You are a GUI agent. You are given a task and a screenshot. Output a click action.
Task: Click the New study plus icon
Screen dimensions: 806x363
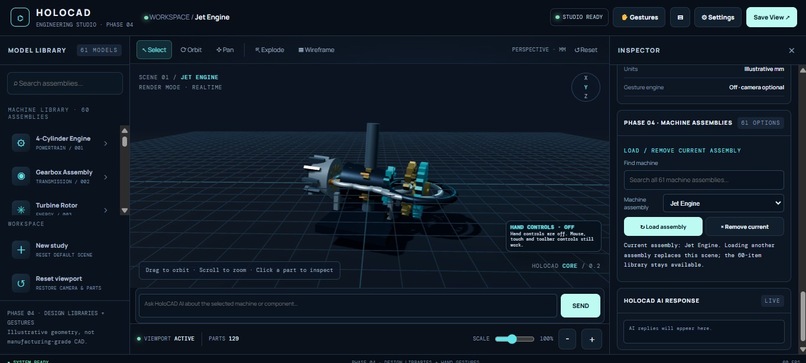(x=21, y=250)
